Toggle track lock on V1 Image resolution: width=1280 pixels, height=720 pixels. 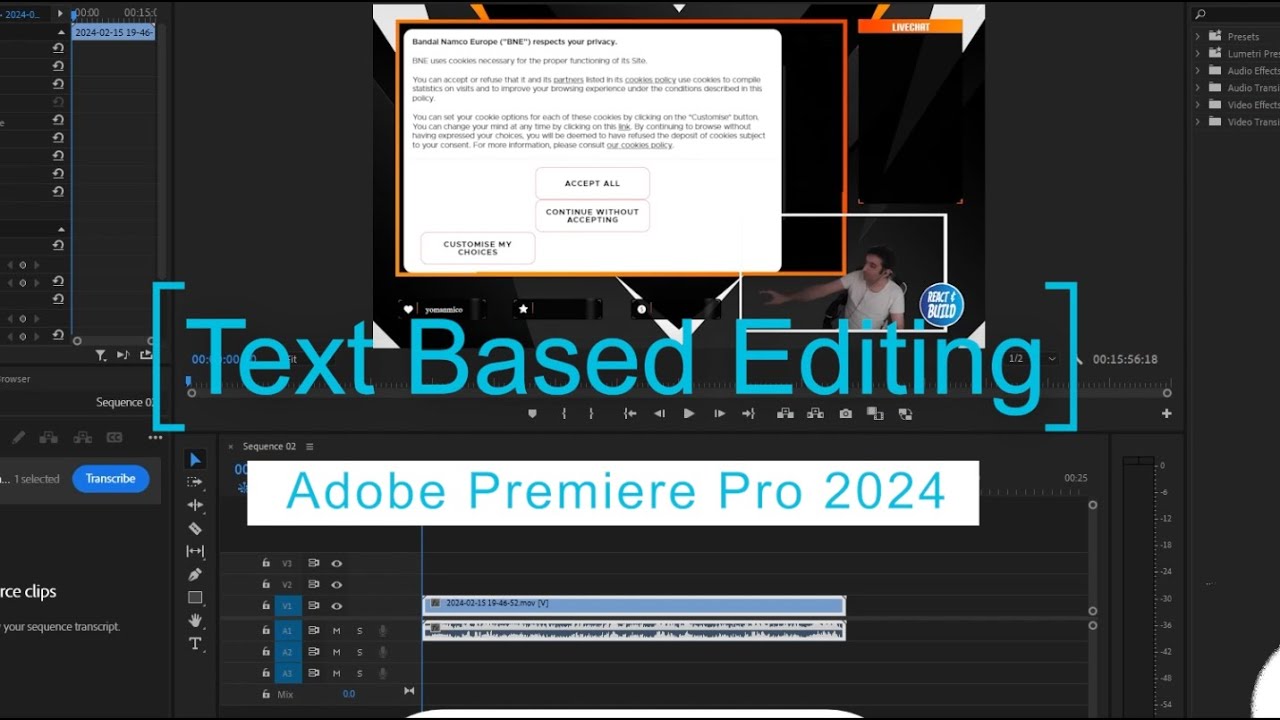[265, 605]
